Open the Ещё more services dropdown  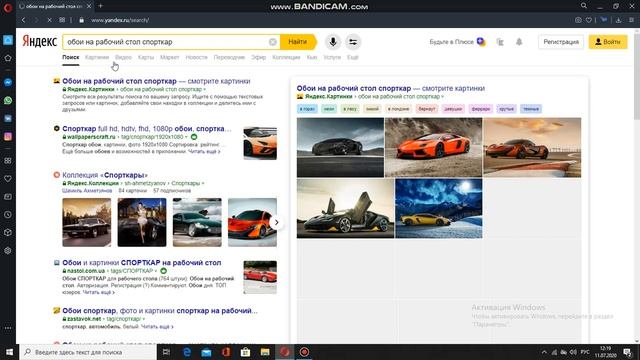point(353,57)
